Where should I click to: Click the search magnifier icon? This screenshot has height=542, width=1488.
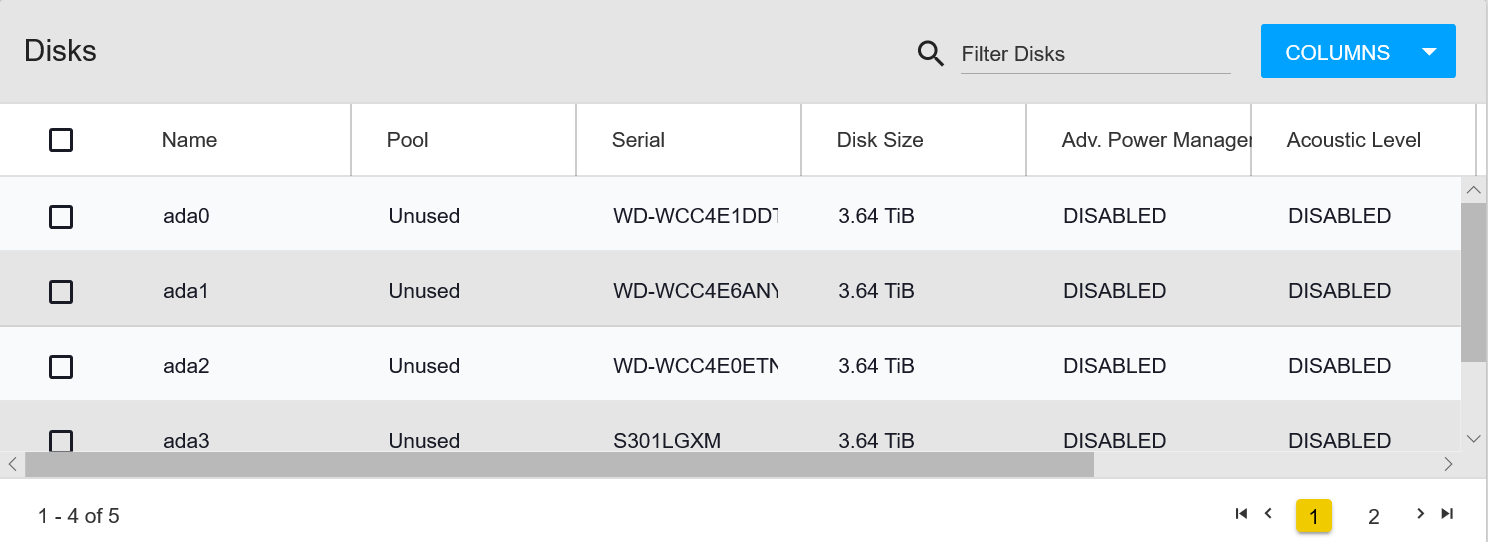coord(931,54)
